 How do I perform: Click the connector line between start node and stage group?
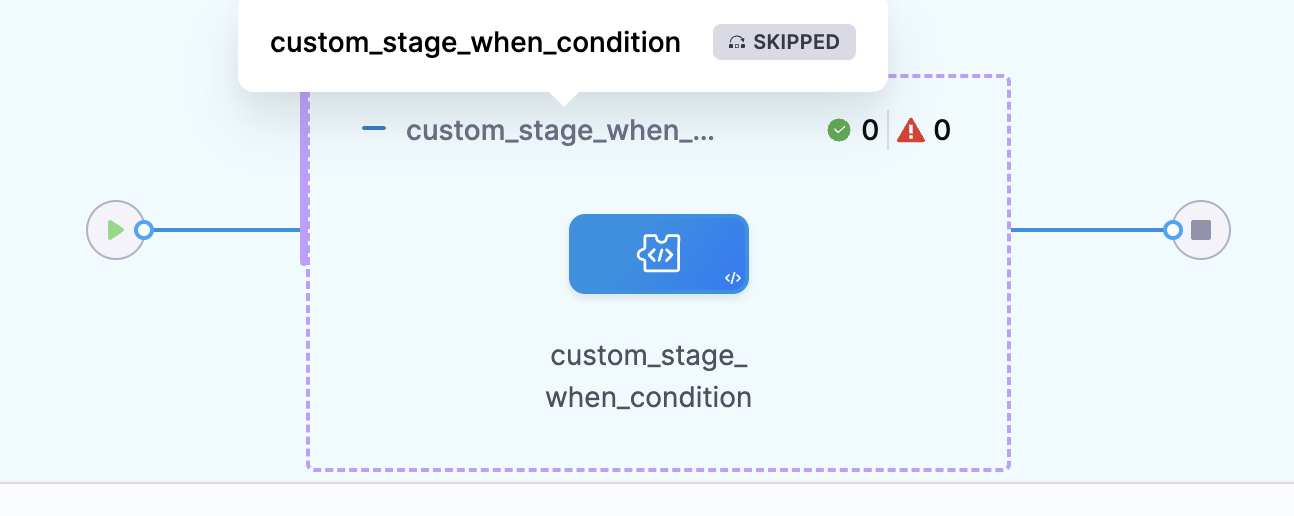225,230
